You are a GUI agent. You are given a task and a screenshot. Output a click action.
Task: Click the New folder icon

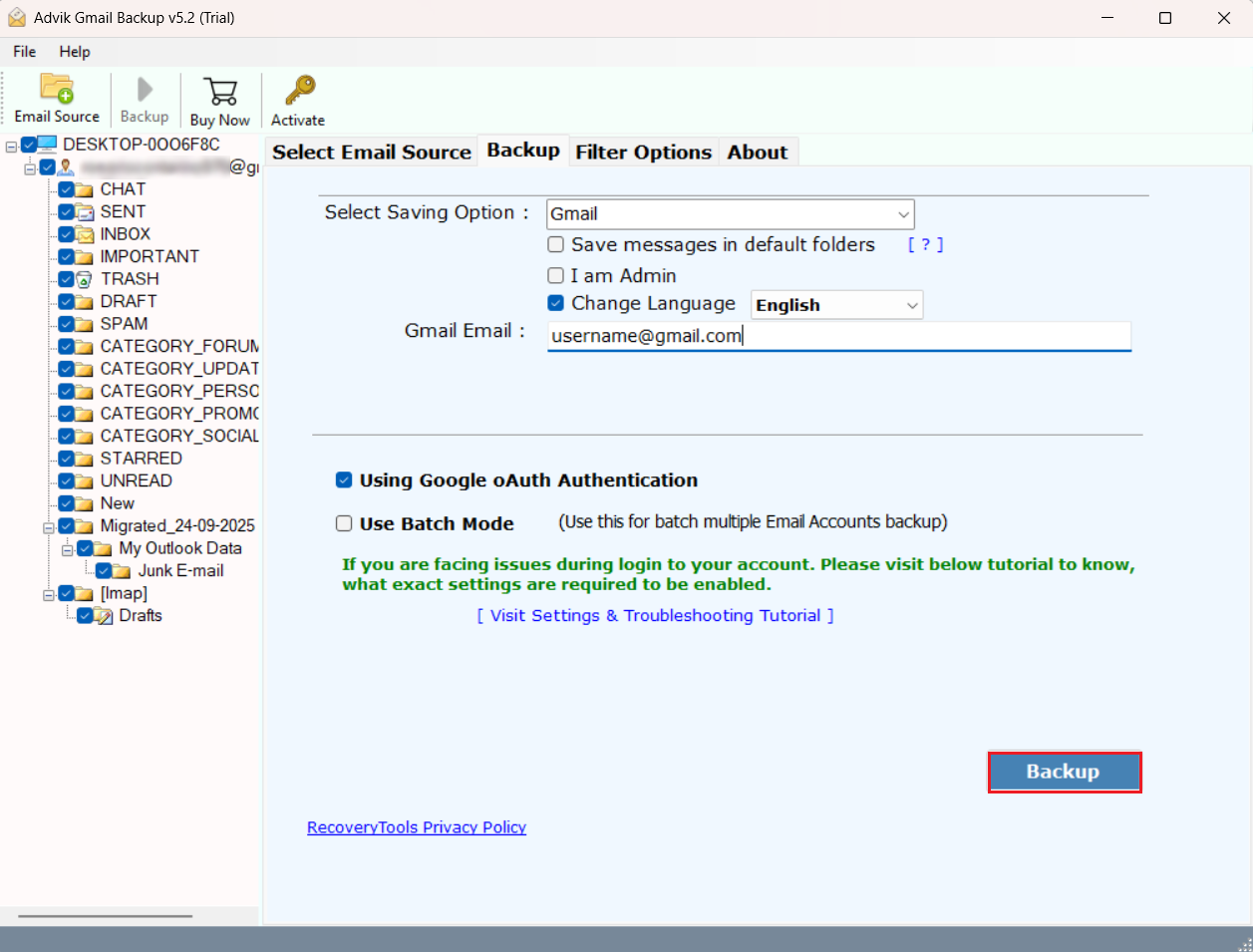[x=85, y=503]
